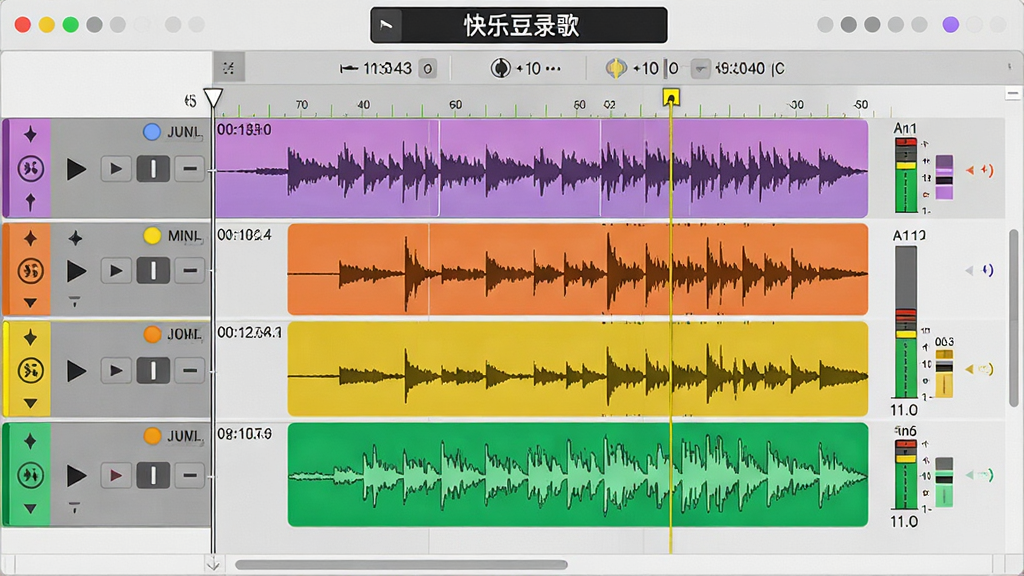Click the square tool icon left of the toolbar
The image size is (1024, 576).
point(229,67)
